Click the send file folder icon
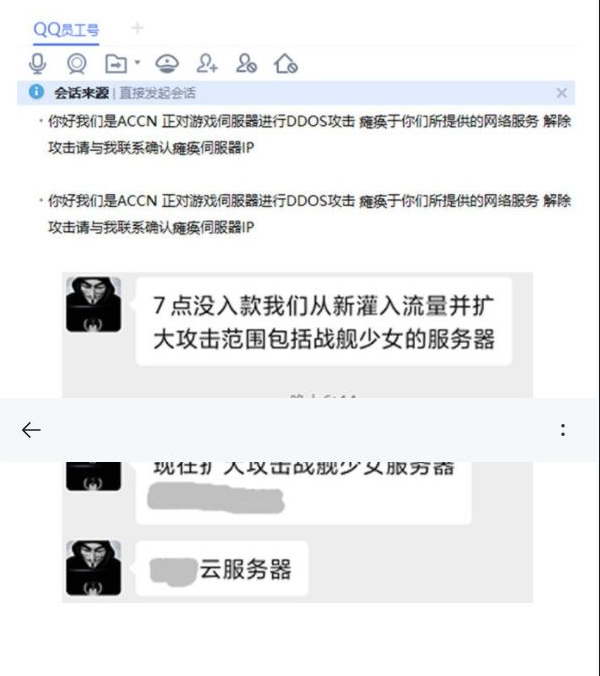600x676 pixels. pyautogui.click(x=116, y=64)
